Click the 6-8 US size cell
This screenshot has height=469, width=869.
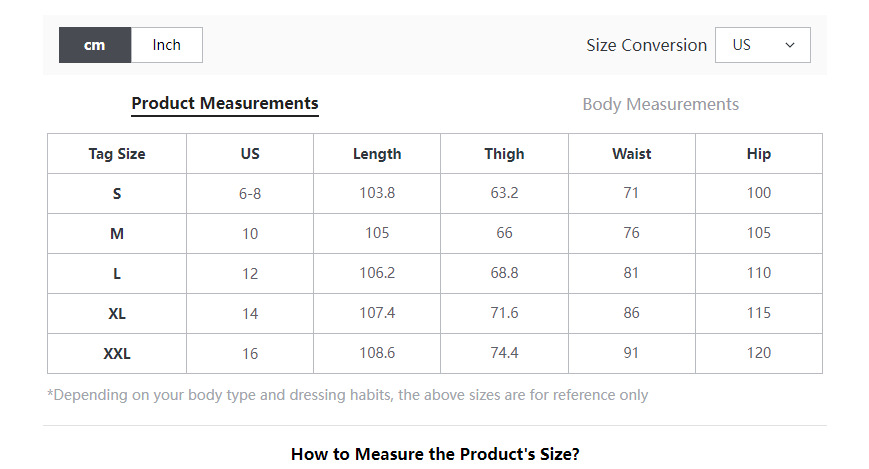[x=250, y=194]
